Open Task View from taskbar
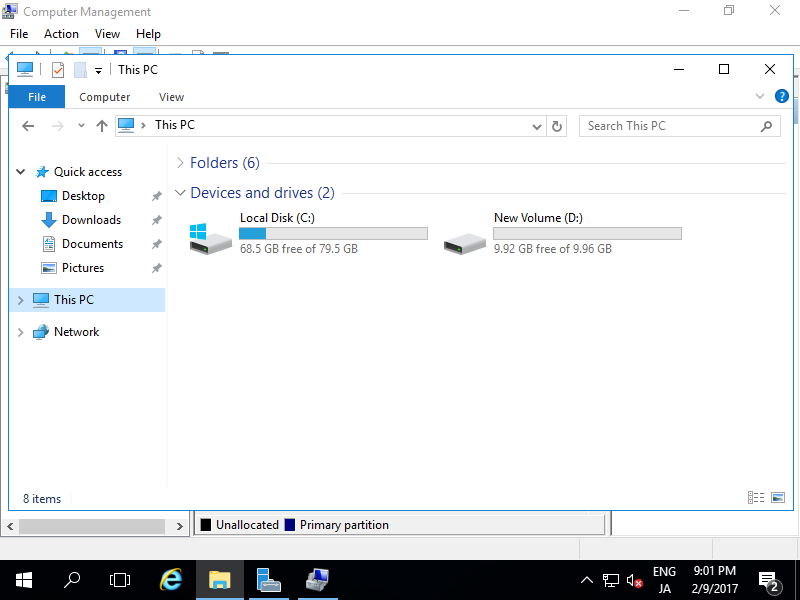Image resolution: width=800 pixels, height=600 pixels. tap(120, 580)
